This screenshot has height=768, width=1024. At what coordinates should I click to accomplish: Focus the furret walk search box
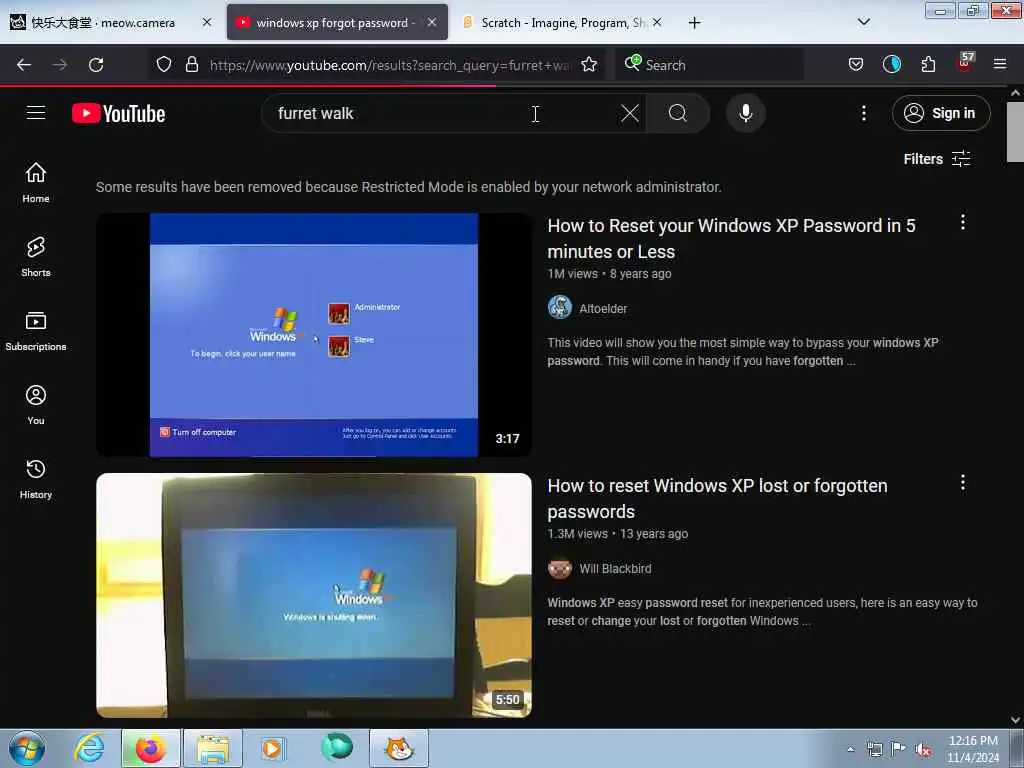click(x=444, y=114)
